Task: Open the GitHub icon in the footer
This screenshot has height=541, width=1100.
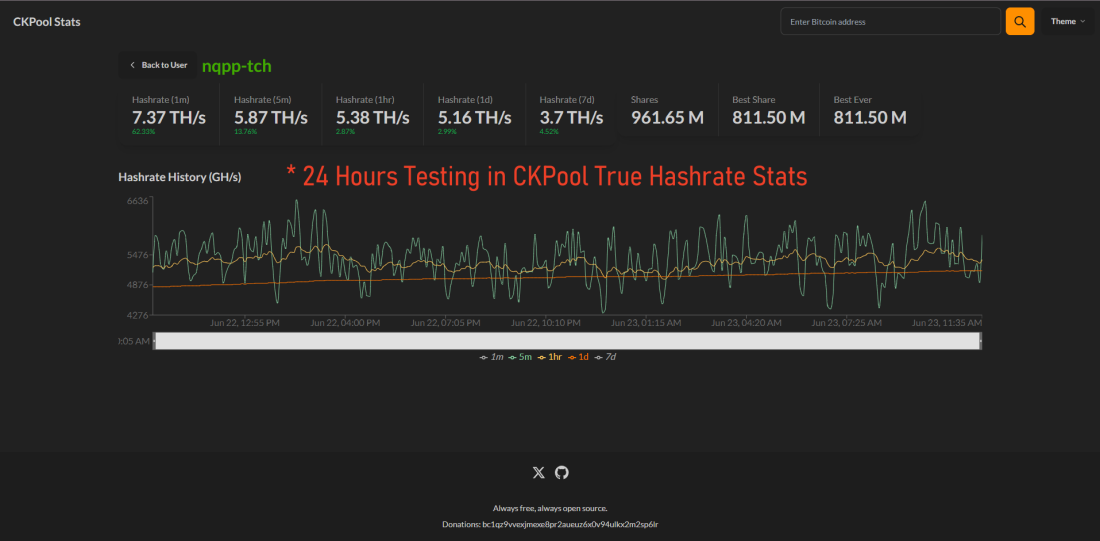Action: coord(562,472)
